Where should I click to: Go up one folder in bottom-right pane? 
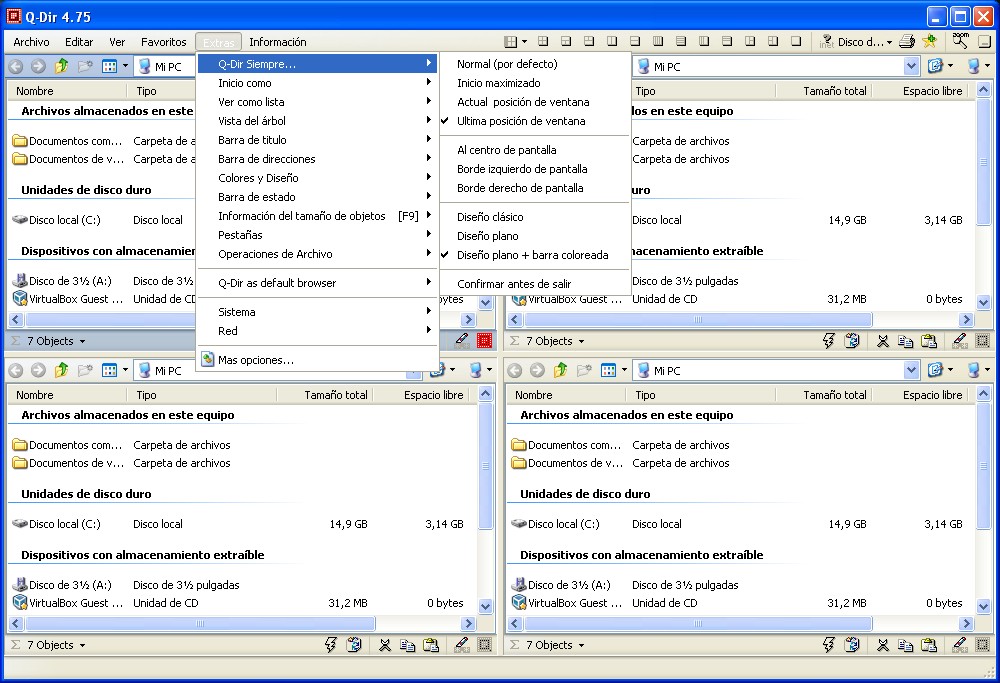click(x=561, y=371)
